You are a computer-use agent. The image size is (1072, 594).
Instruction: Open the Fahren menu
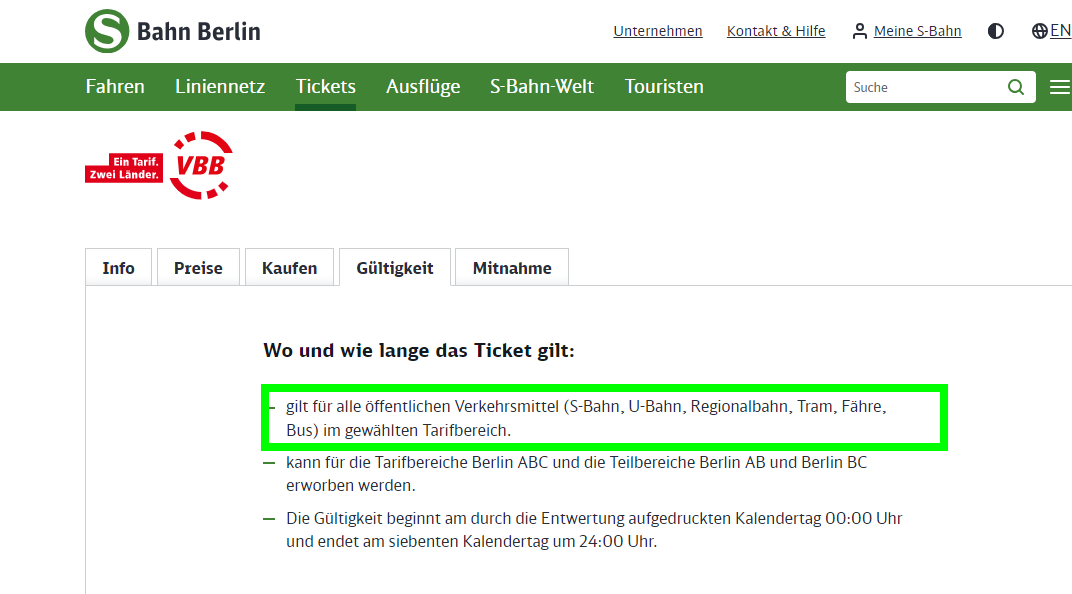[115, 87]
